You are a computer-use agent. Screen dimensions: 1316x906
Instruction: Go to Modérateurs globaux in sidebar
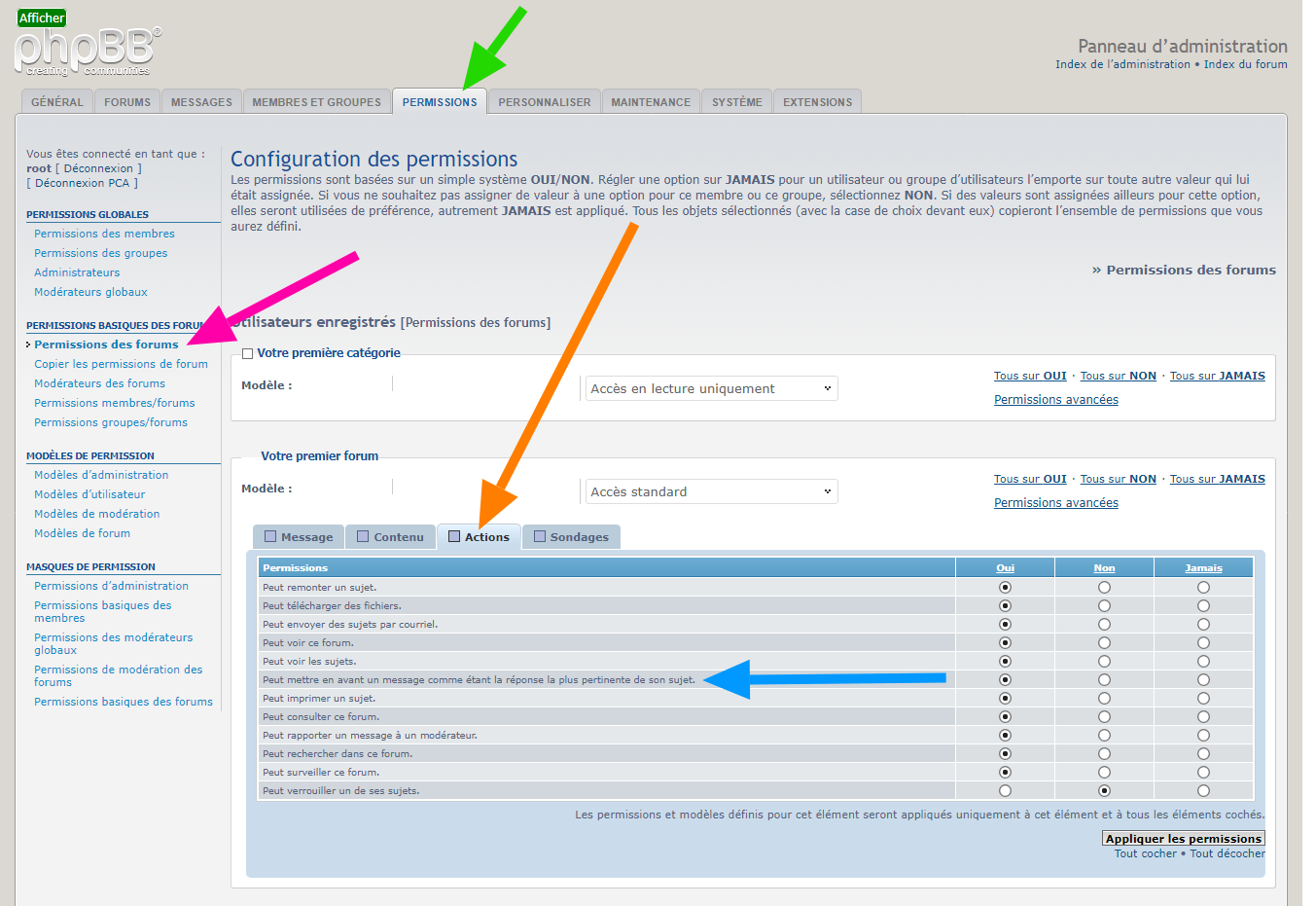(x=90, y=292)
